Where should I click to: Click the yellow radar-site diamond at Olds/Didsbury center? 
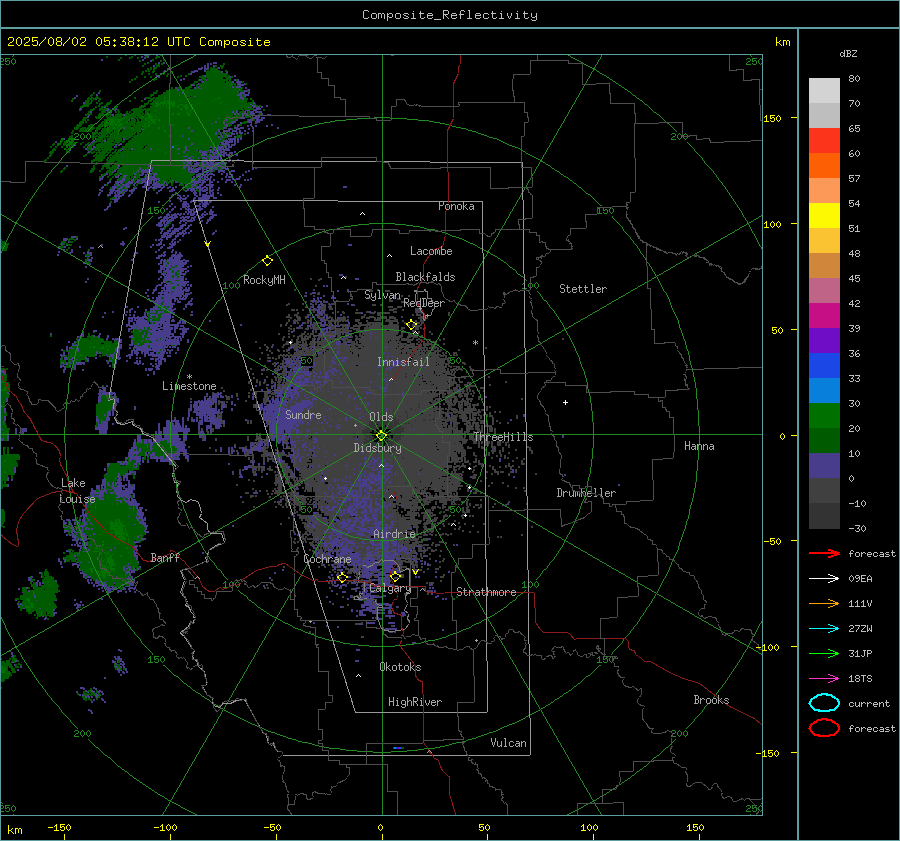pos(382,436)
